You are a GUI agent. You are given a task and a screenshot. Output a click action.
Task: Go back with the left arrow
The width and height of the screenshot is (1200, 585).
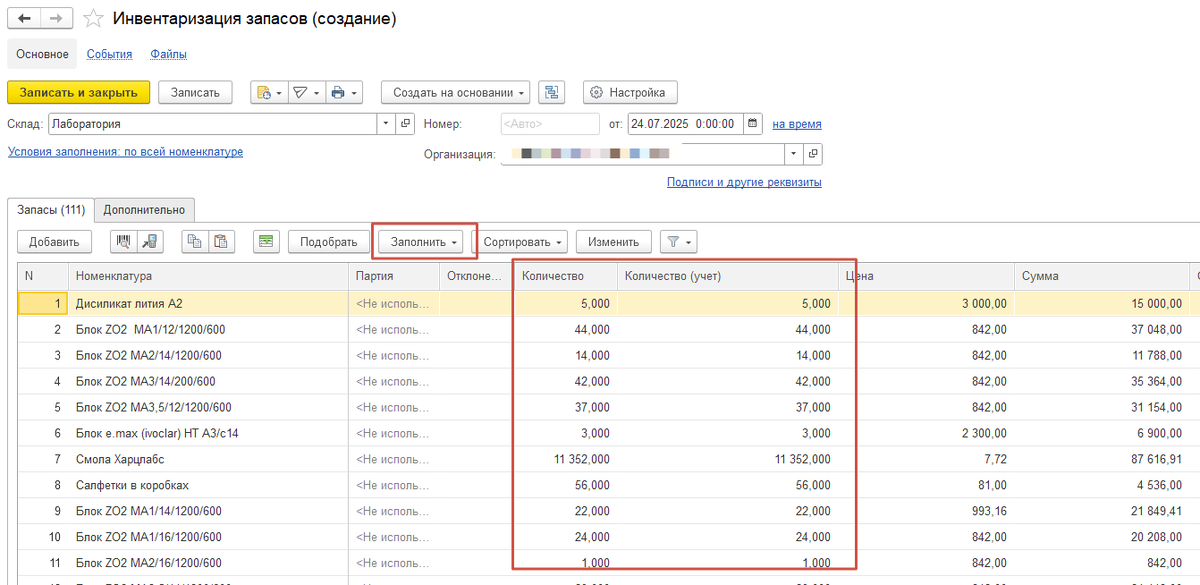click(24, 19)
